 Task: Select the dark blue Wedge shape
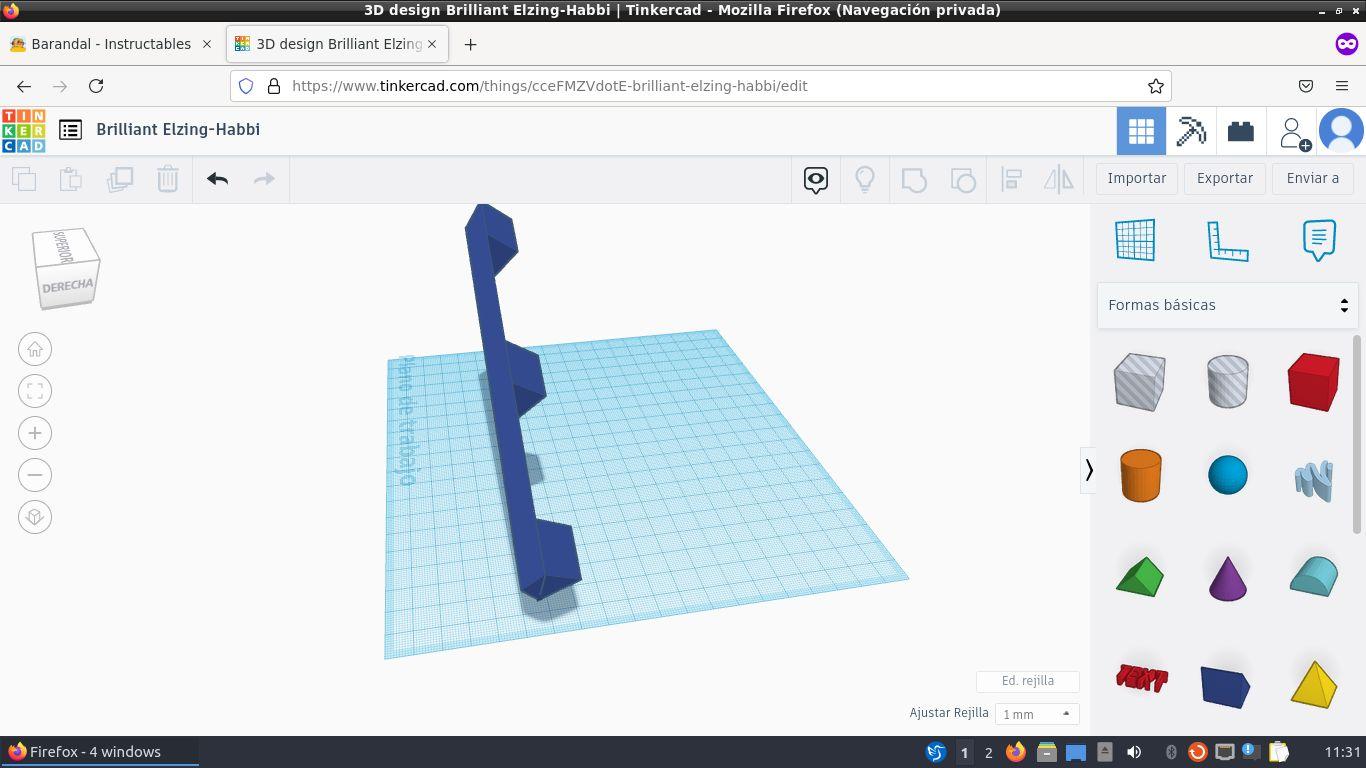coord(1226,687)
